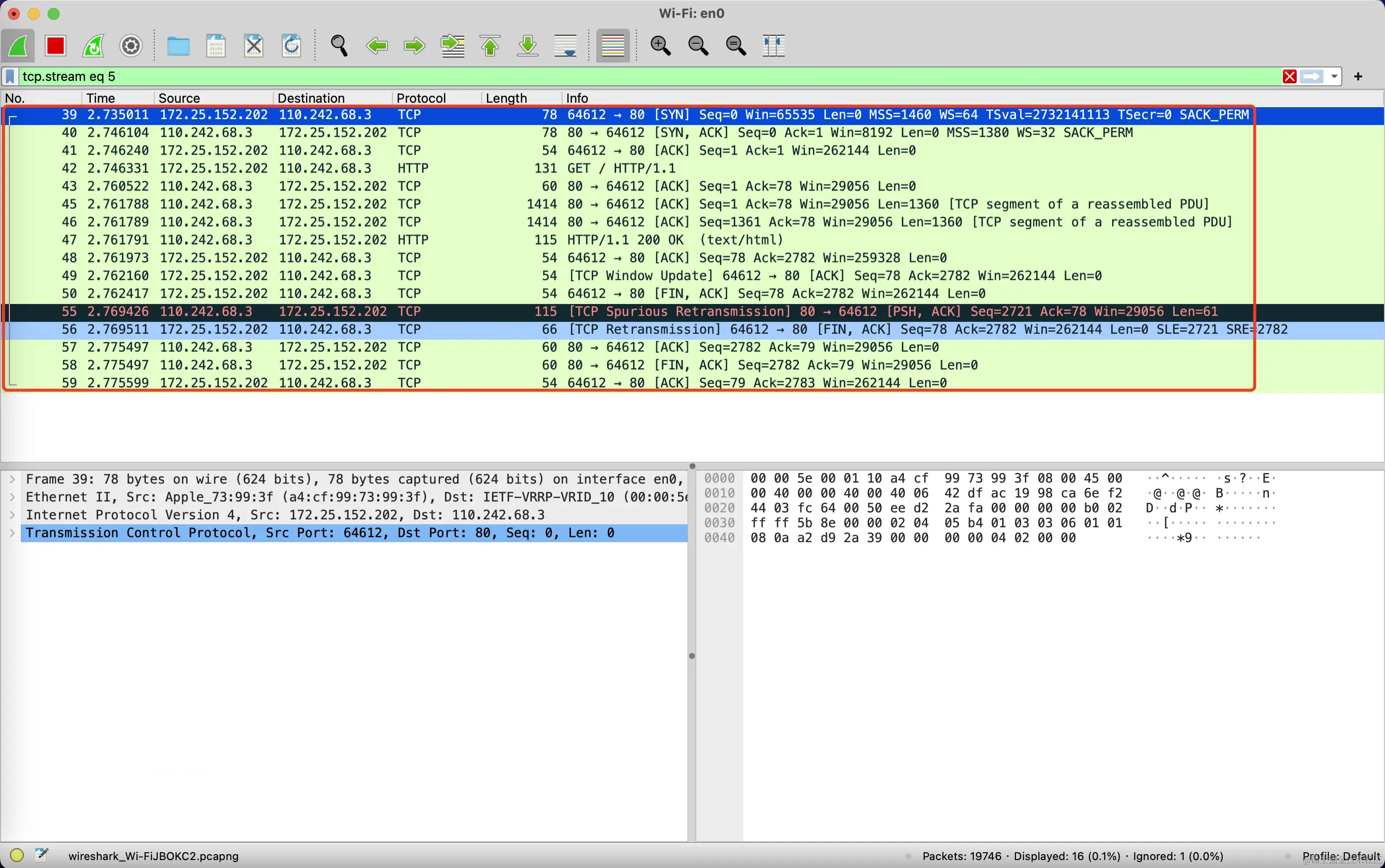Open capture options gear icon
This screenshot has width=1385, height=868.
pos(131,45)
